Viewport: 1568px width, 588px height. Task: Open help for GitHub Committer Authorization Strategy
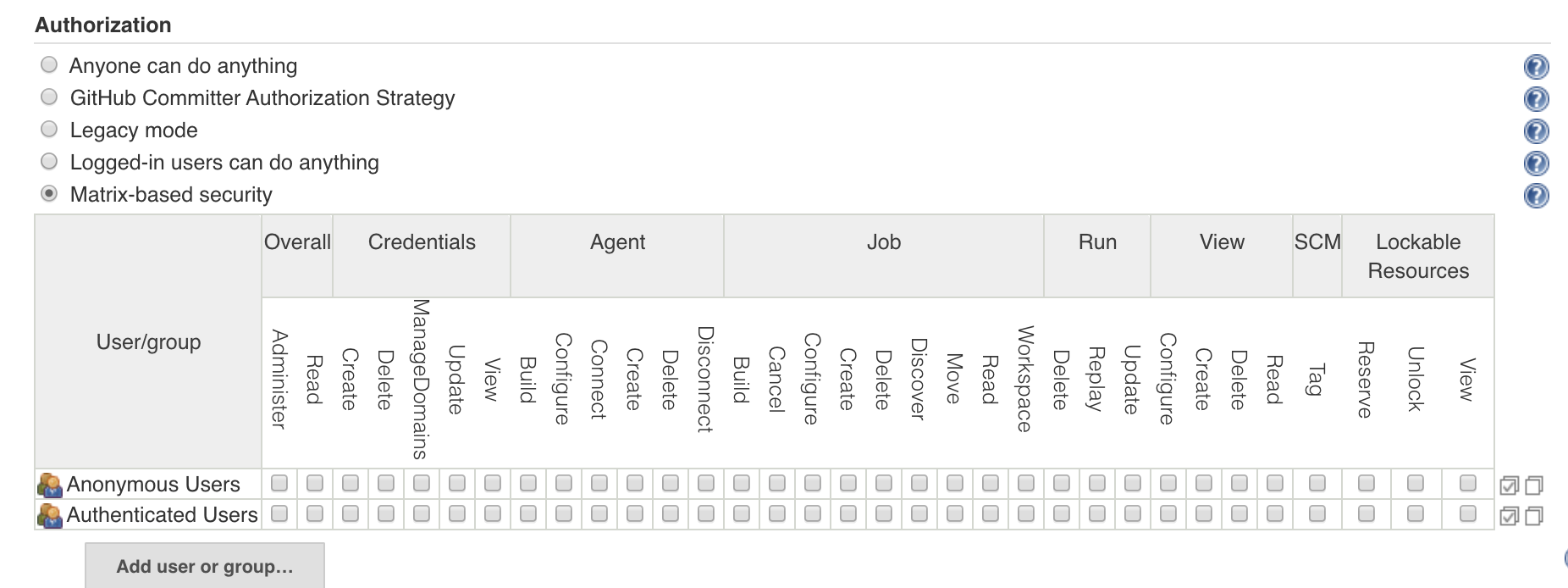click(x=1536, y=99)
